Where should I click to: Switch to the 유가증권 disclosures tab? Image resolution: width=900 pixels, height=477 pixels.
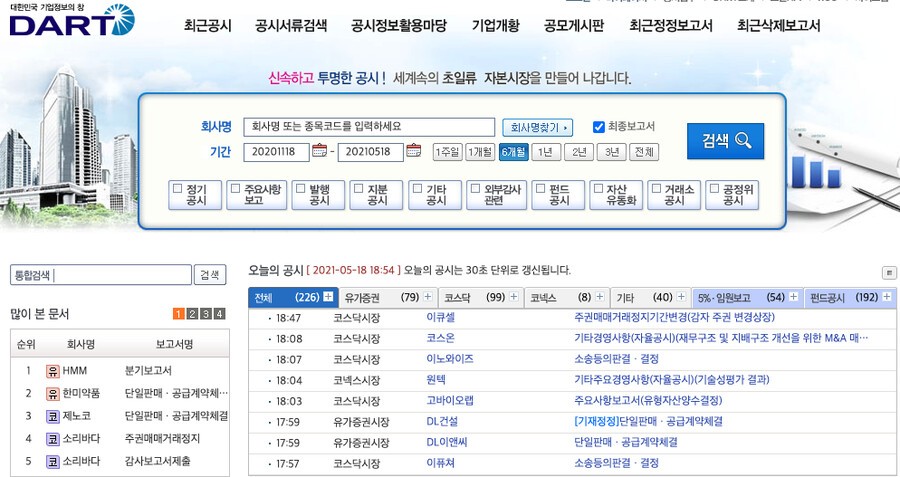[387, 297]
